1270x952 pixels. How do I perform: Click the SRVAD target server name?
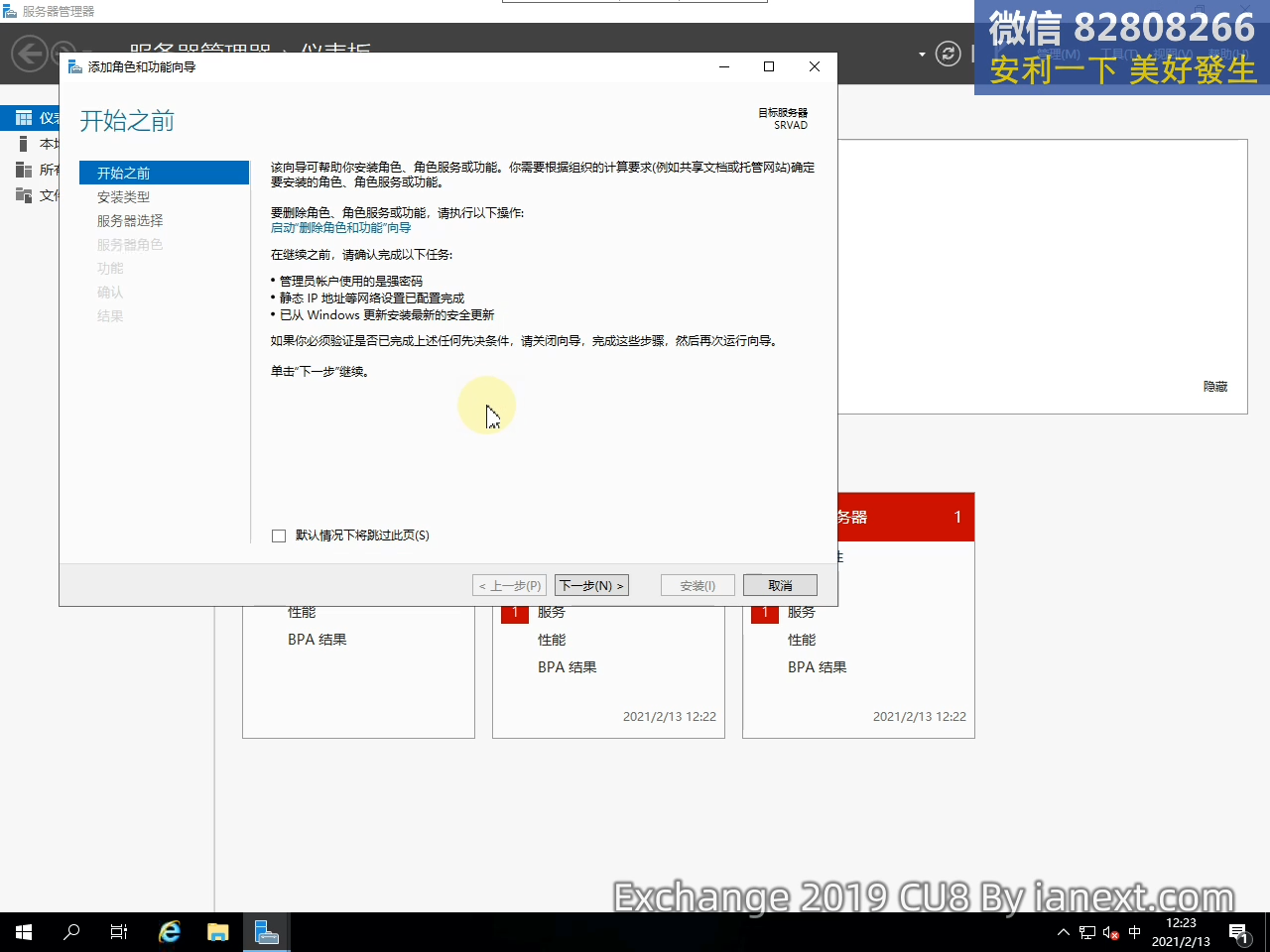(791, 126)
